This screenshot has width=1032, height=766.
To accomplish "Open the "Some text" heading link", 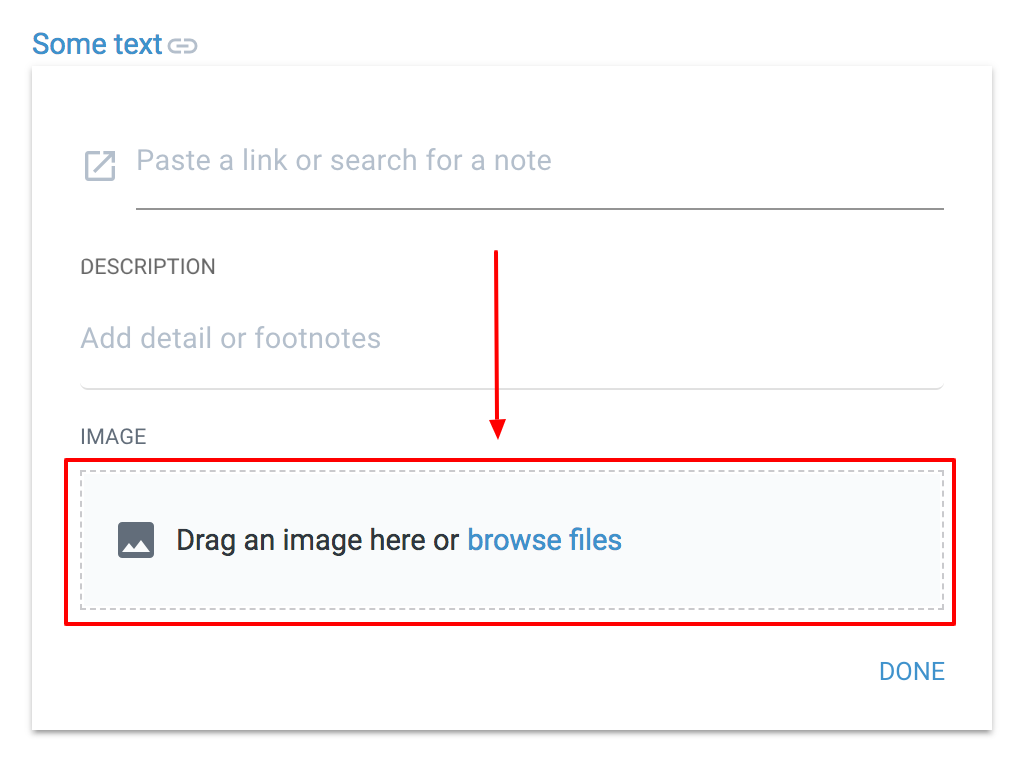I will (x=97, y=45).
